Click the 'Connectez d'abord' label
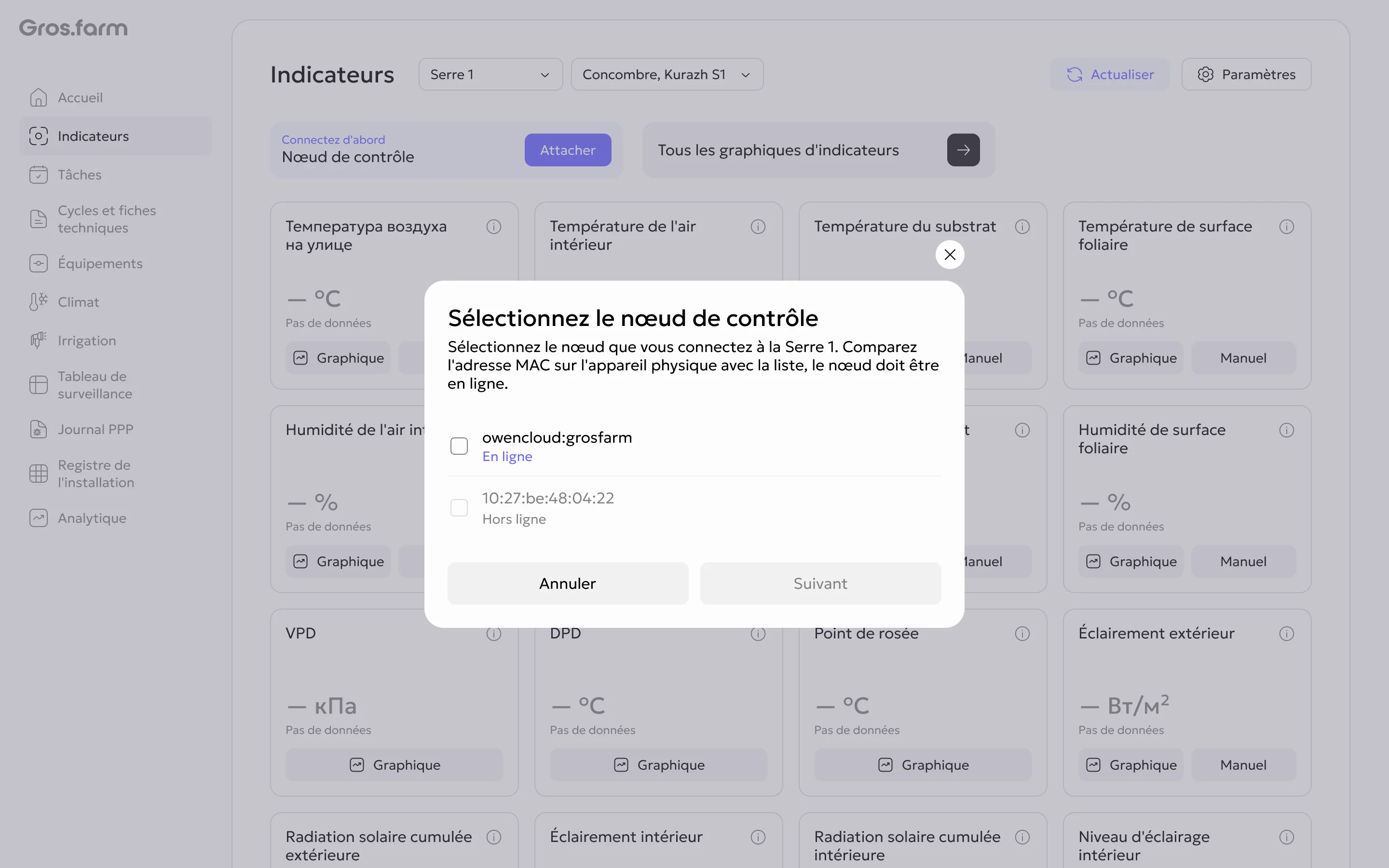This screenshot has width=1389, height=868. (333, 139)
